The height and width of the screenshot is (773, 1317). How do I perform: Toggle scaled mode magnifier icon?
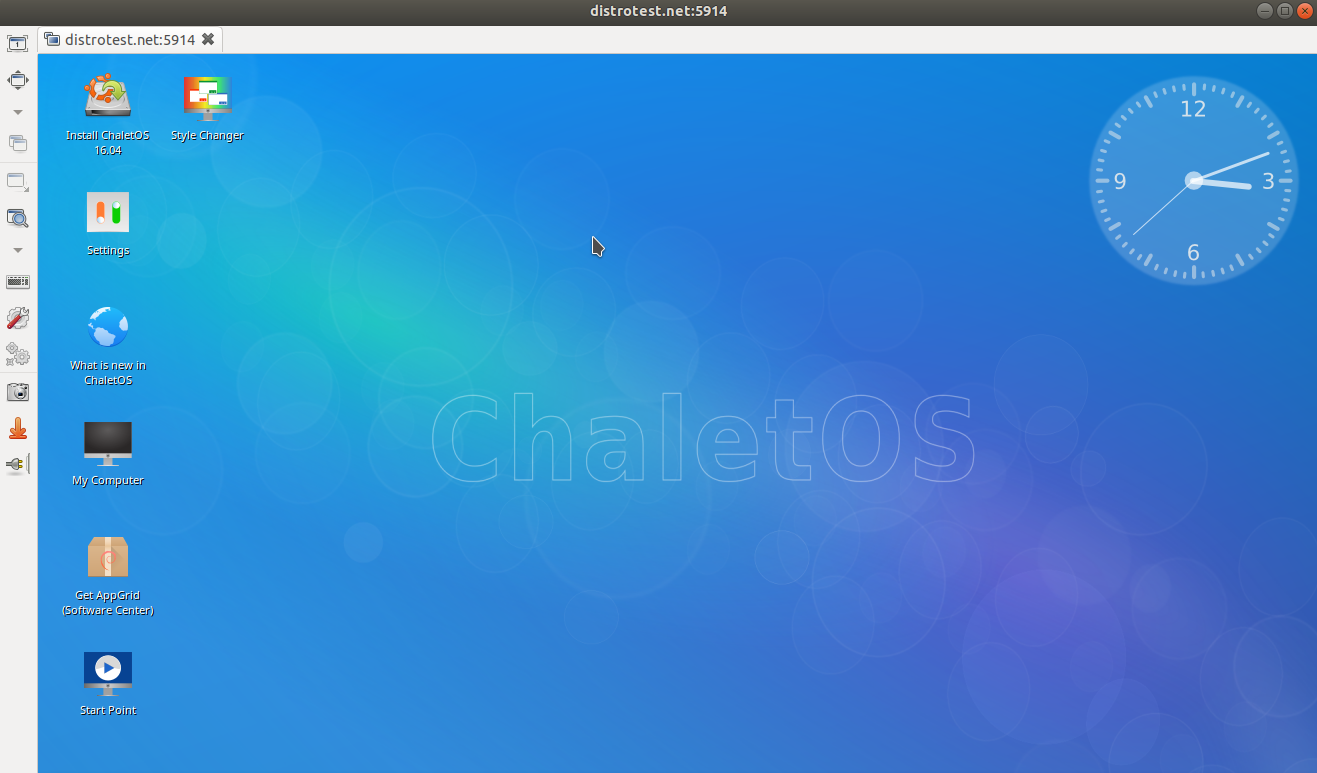[18, 218]
